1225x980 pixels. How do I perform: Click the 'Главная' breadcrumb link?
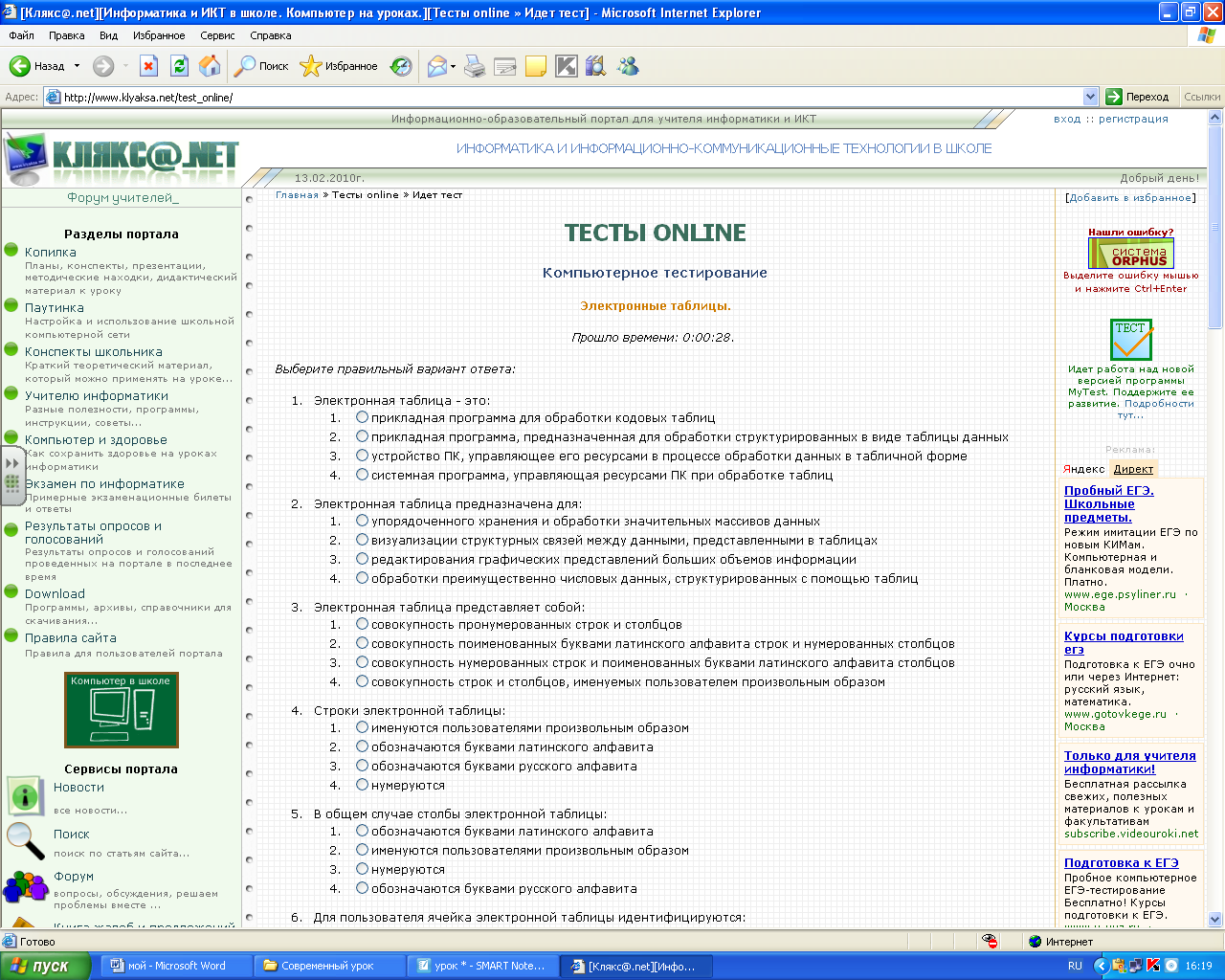(x=297, y=195)
